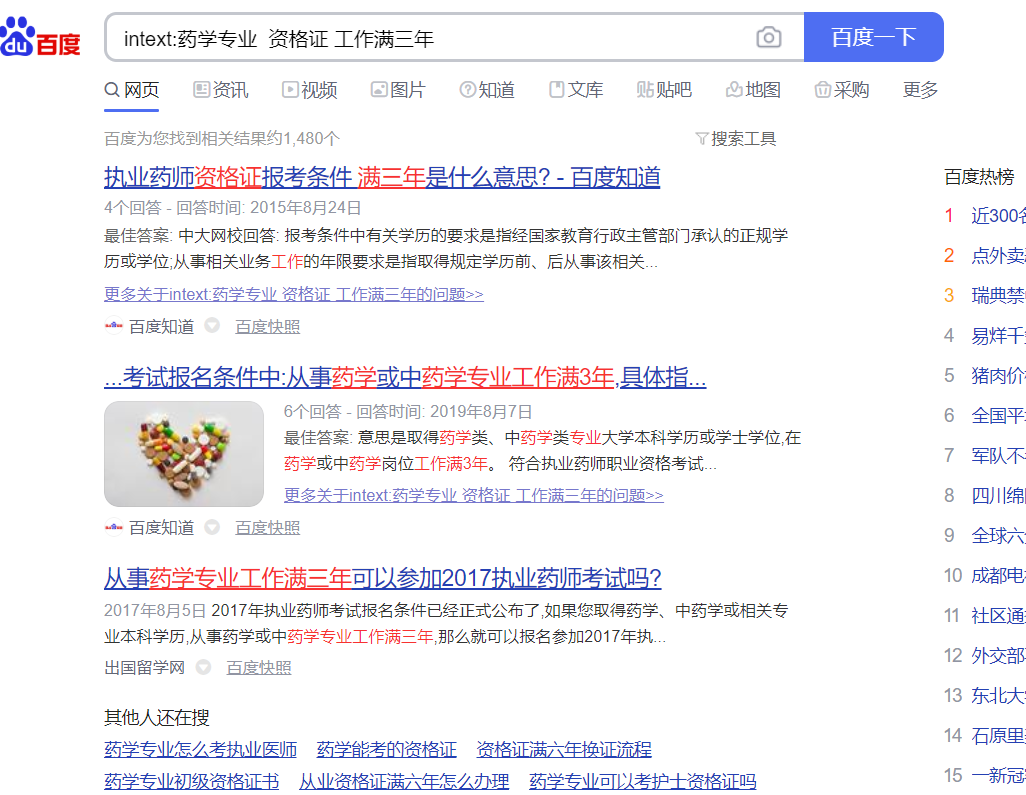1026x795 pixels.
Task: Select the 网页 tab
Action: [x=132, y=90]
